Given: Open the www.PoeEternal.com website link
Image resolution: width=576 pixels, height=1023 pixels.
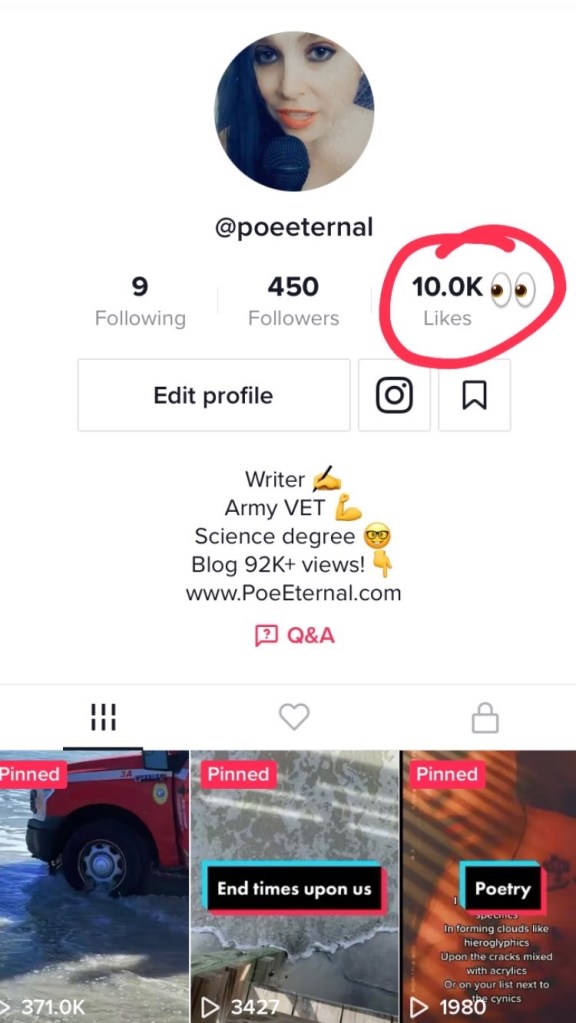Looking at the screenshot, I should pos(293,594).
